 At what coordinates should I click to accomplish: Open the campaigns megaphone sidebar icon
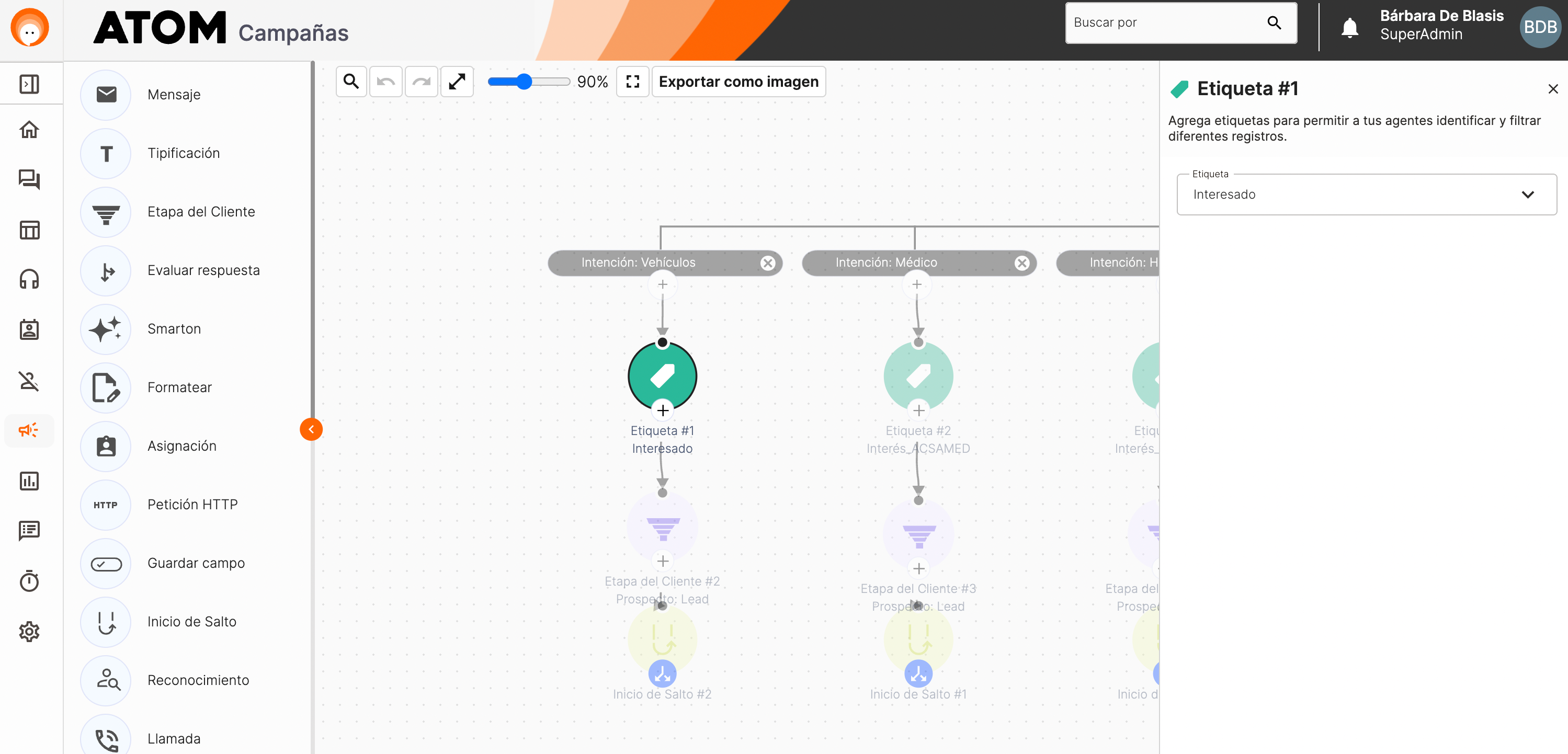pos(29,430)
